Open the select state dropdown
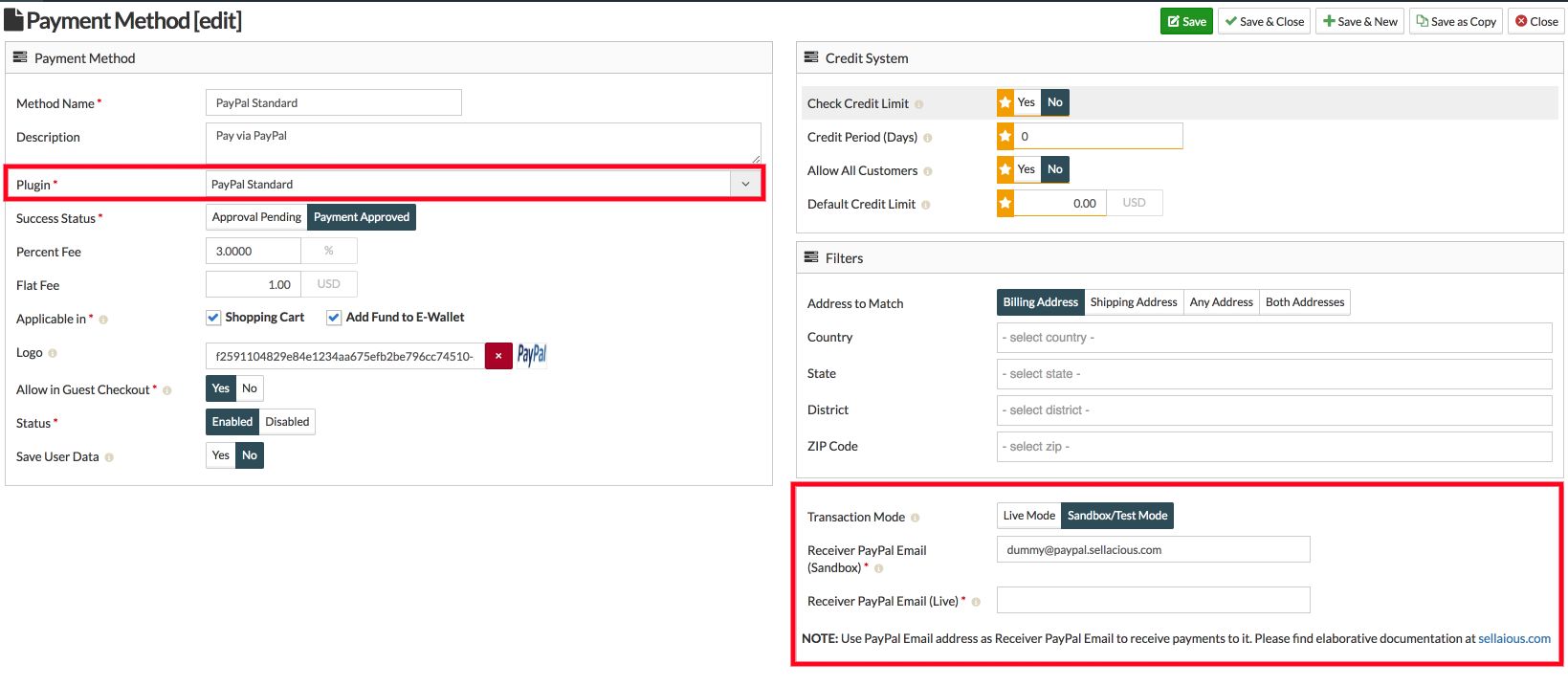The height and width of the screenshot is (686, 1568). 1274,374
